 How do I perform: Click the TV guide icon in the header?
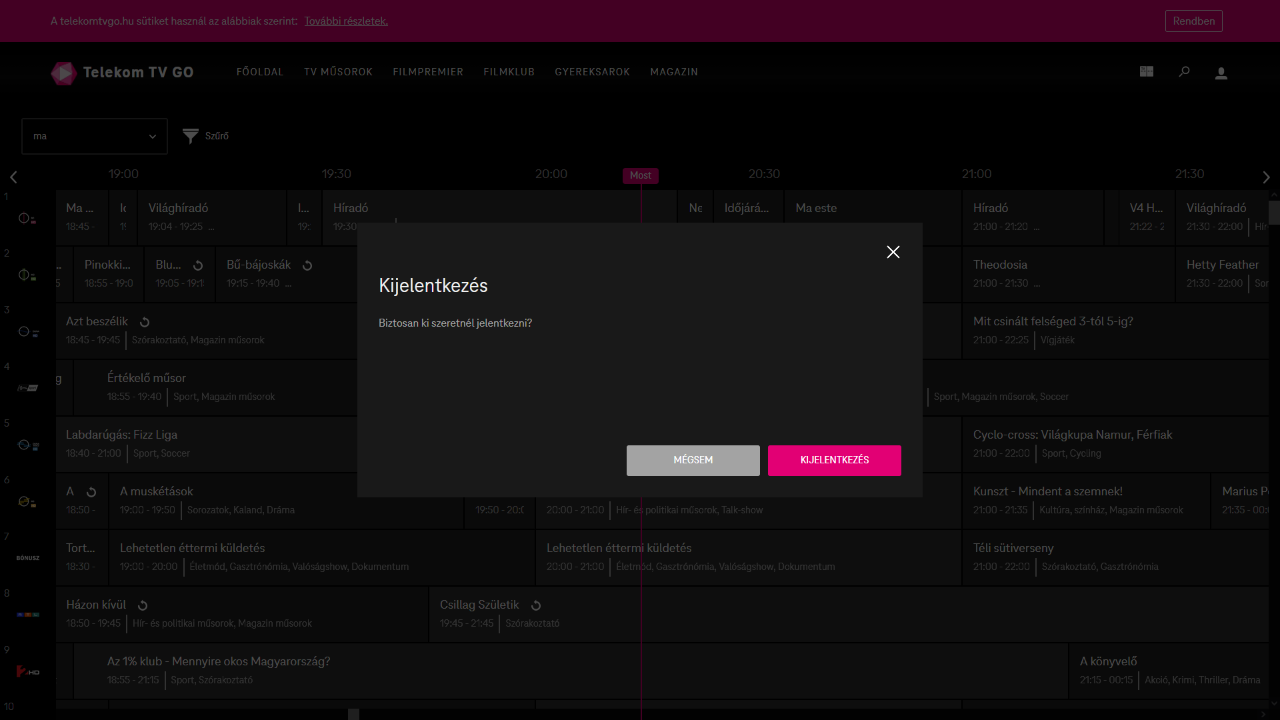tap(1147, 72)
